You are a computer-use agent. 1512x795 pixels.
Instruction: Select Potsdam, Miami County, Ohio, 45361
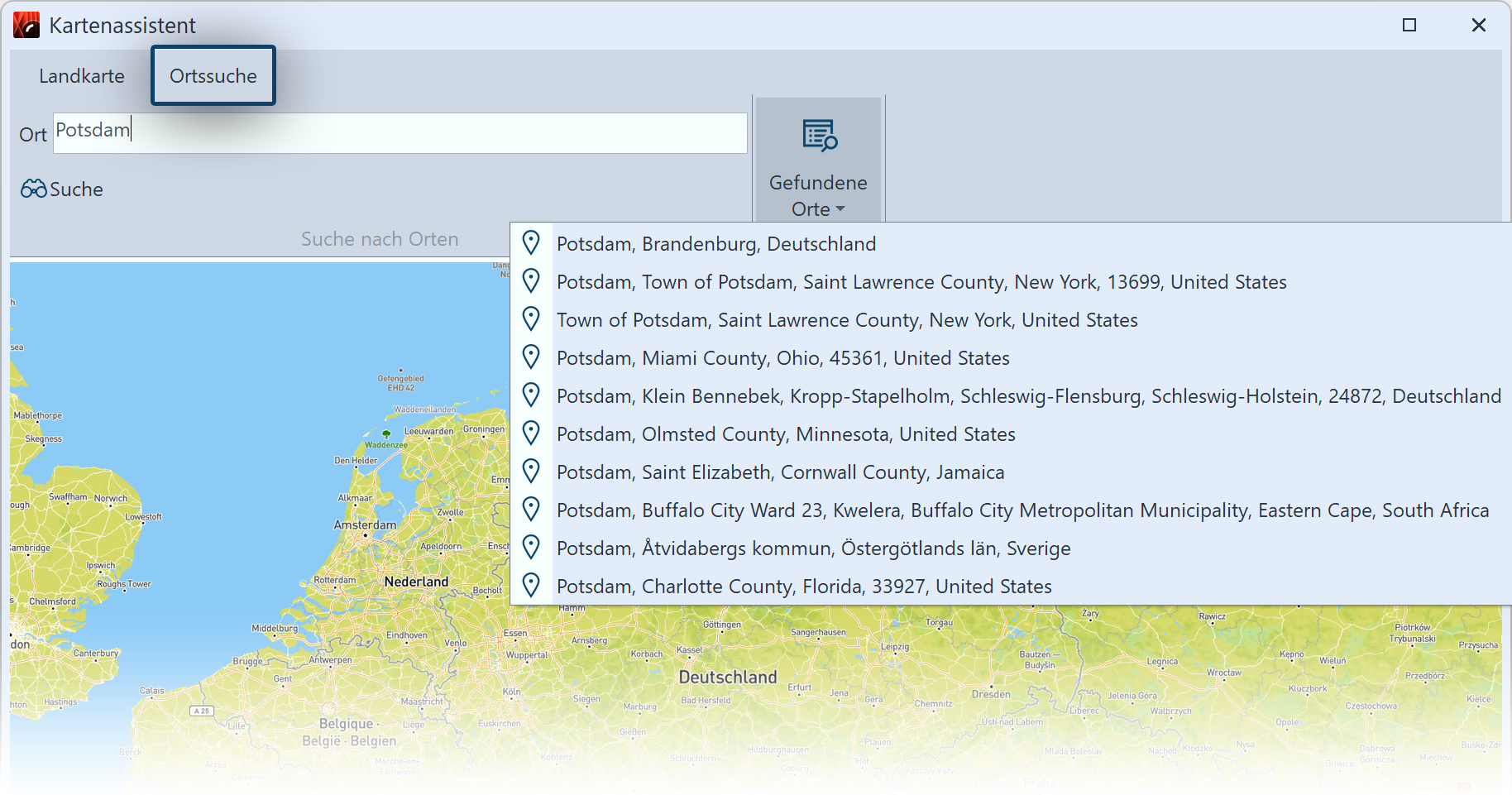783,358
